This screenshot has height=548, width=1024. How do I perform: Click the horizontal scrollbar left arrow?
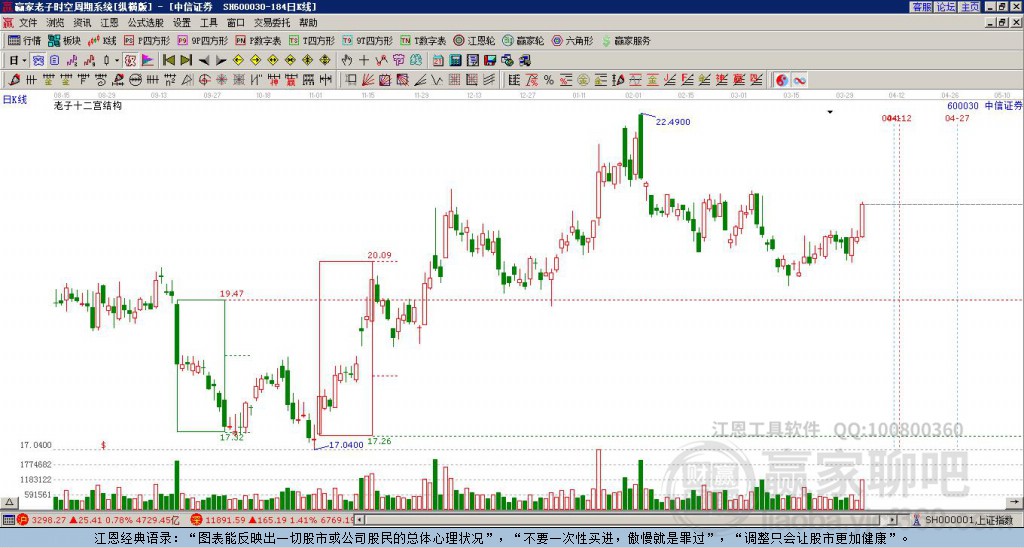360,520
